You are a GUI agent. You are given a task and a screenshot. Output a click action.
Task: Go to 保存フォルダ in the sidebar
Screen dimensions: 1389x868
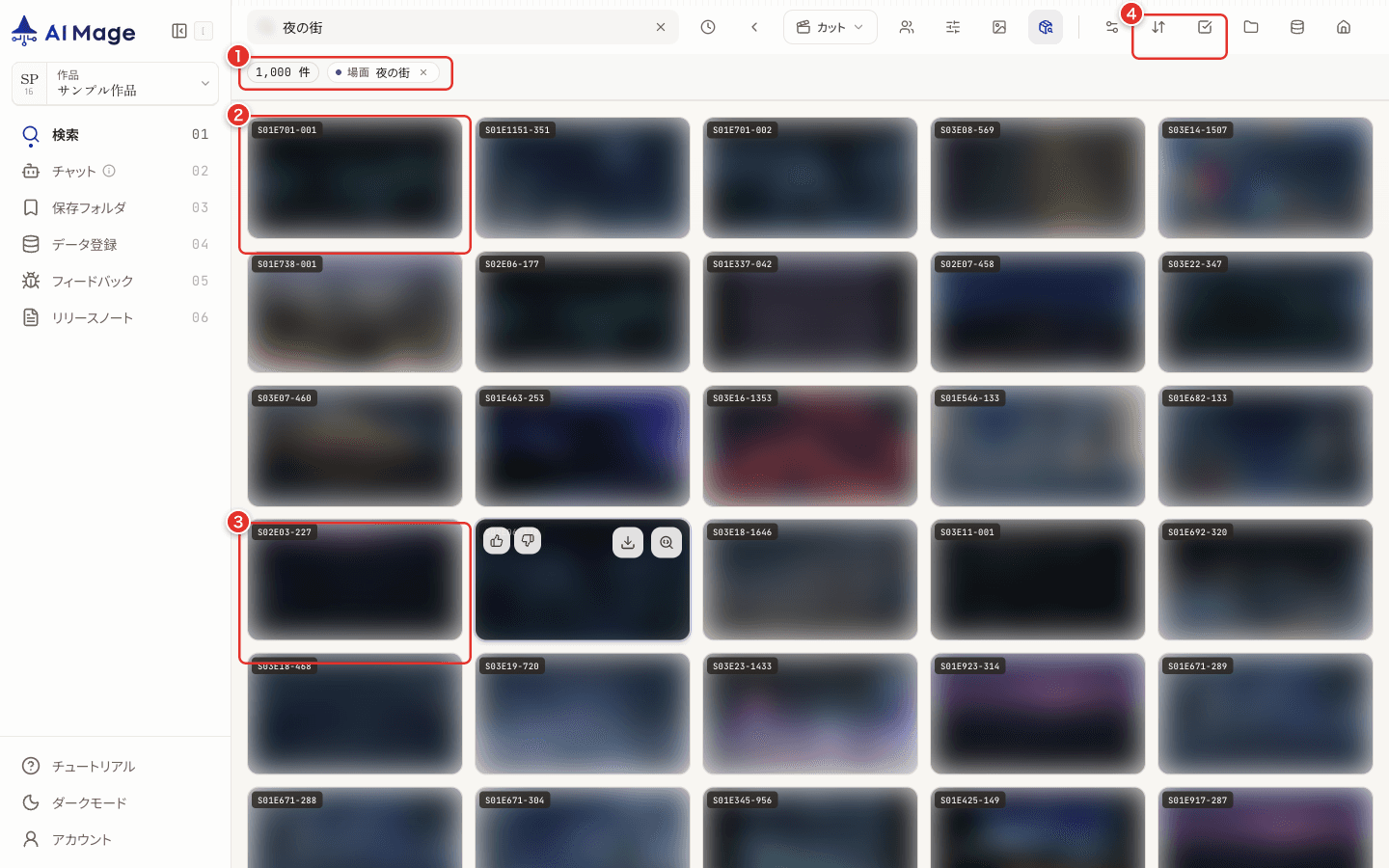pyautogui.click(x=115, y=208)
